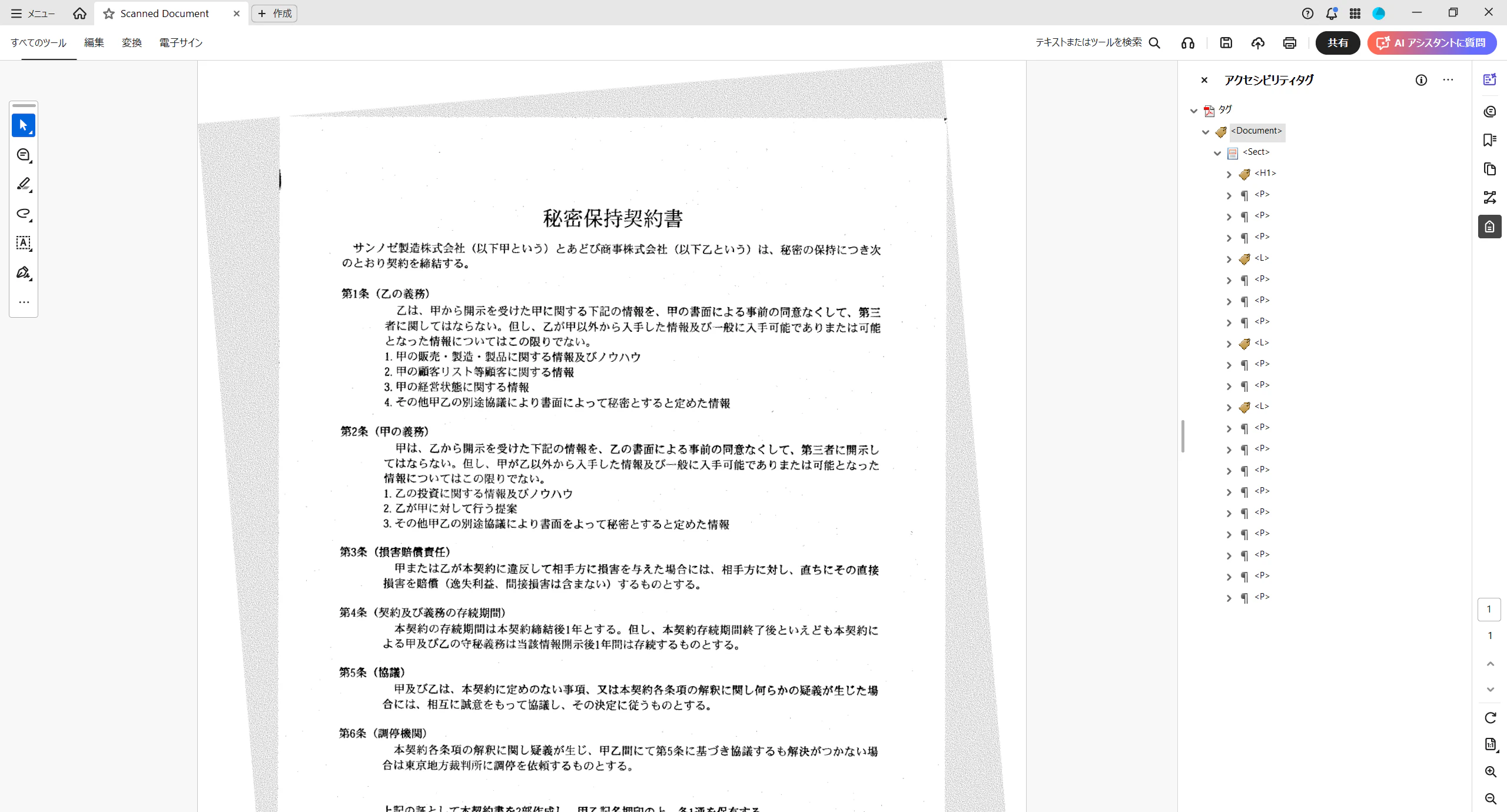Click the 第1条（乙の義務） heading text
1507x812 pixels.
coord(386,293)
